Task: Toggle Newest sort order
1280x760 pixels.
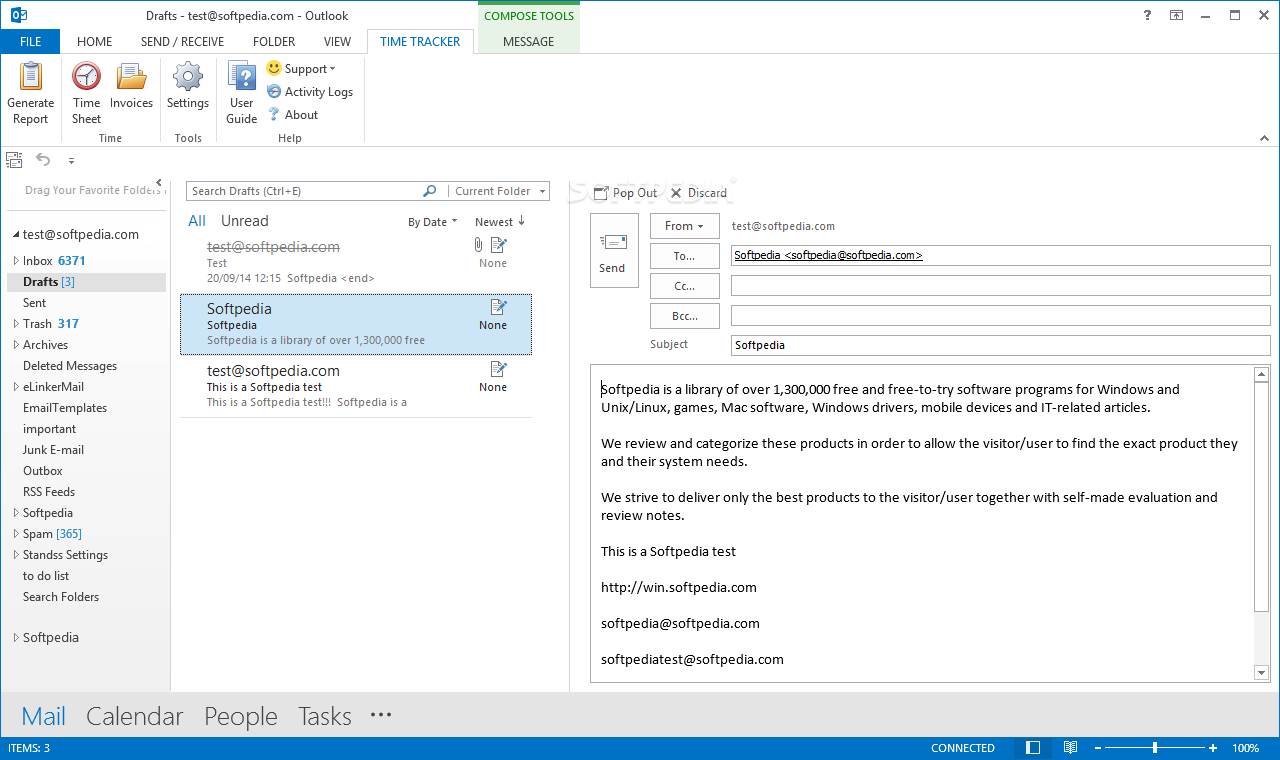Action: tap(500, 222)
